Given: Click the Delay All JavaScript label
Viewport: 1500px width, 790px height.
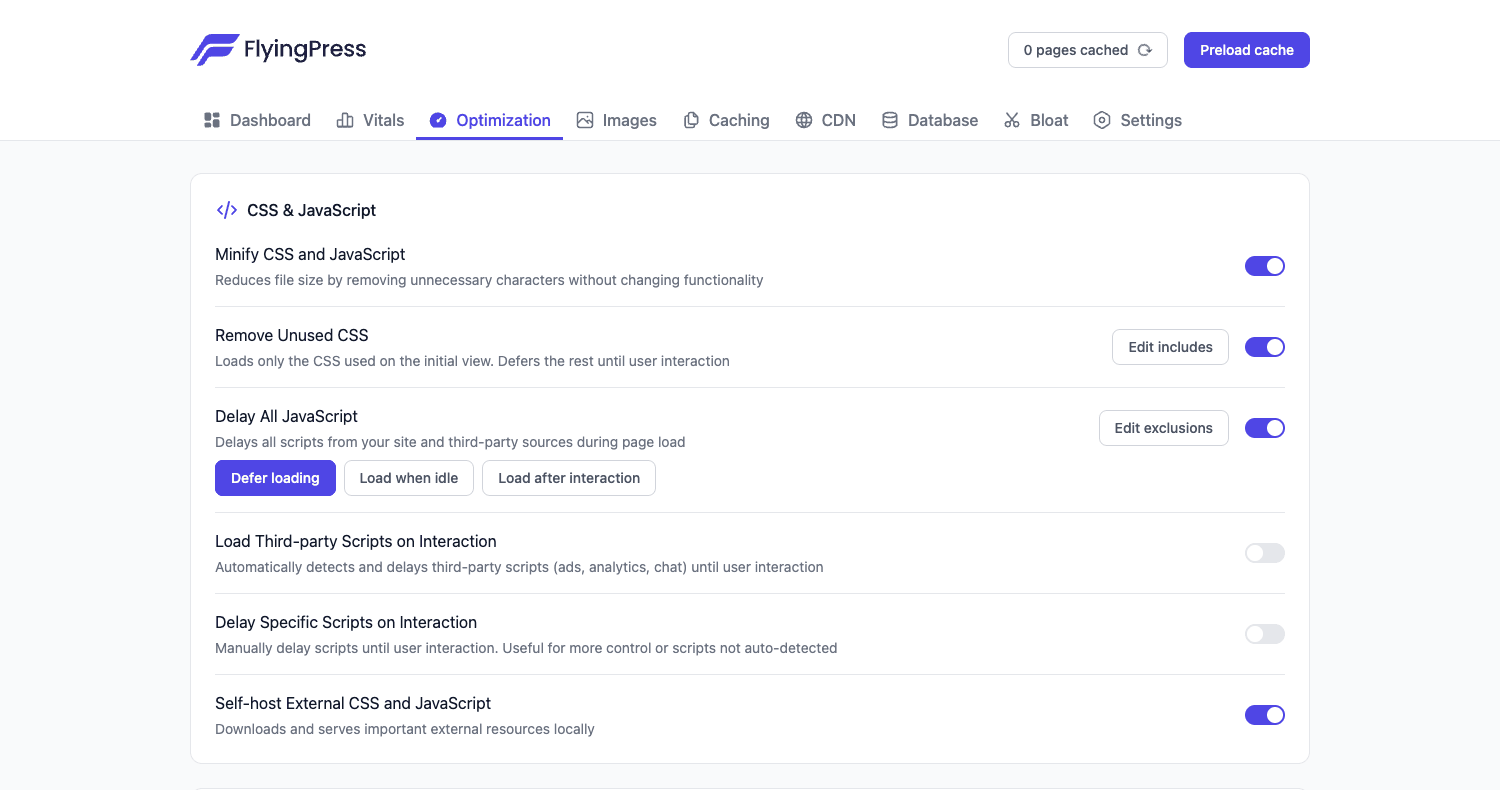Looking at the screenshot, I should [286, 416].
